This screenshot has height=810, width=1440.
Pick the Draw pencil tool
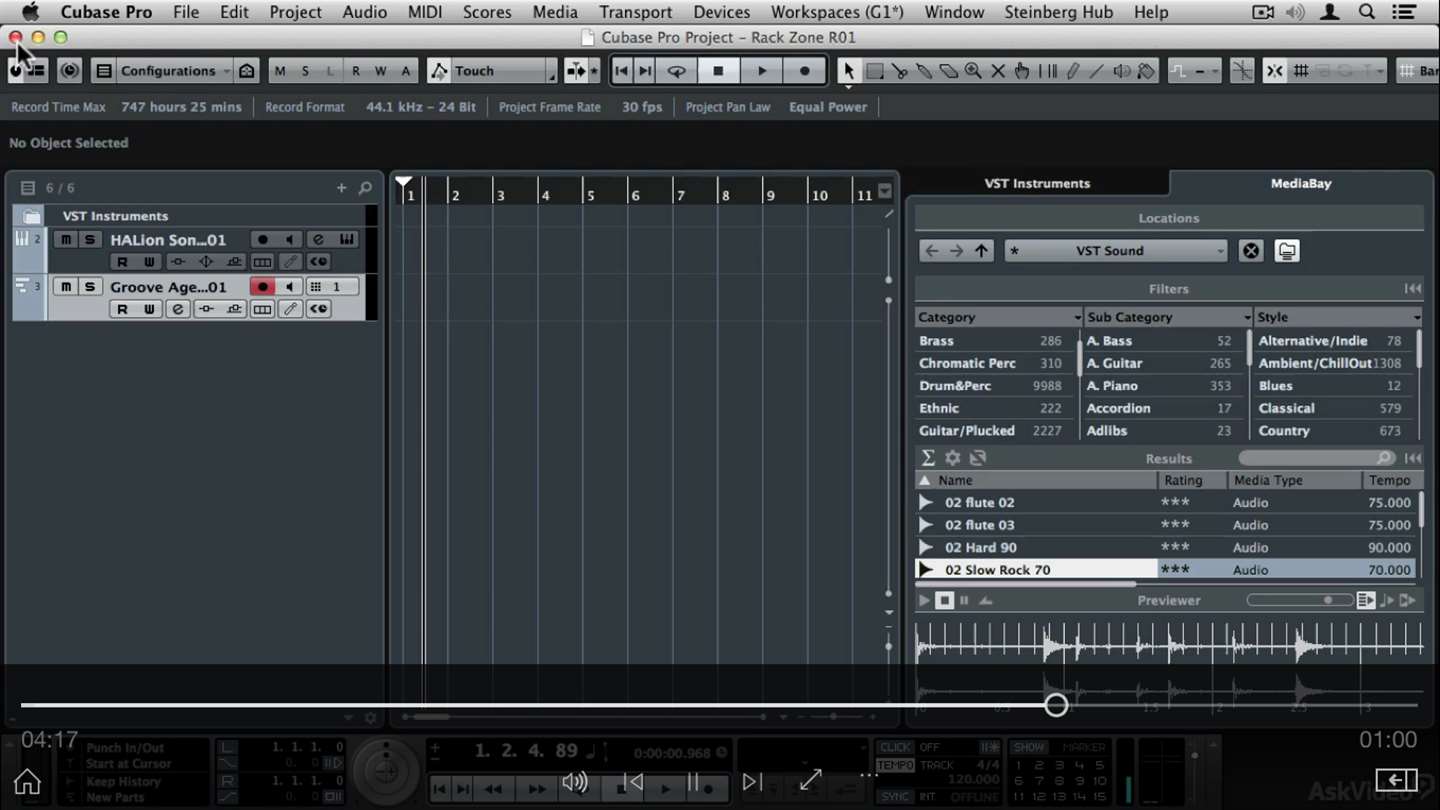[1072, 71]
